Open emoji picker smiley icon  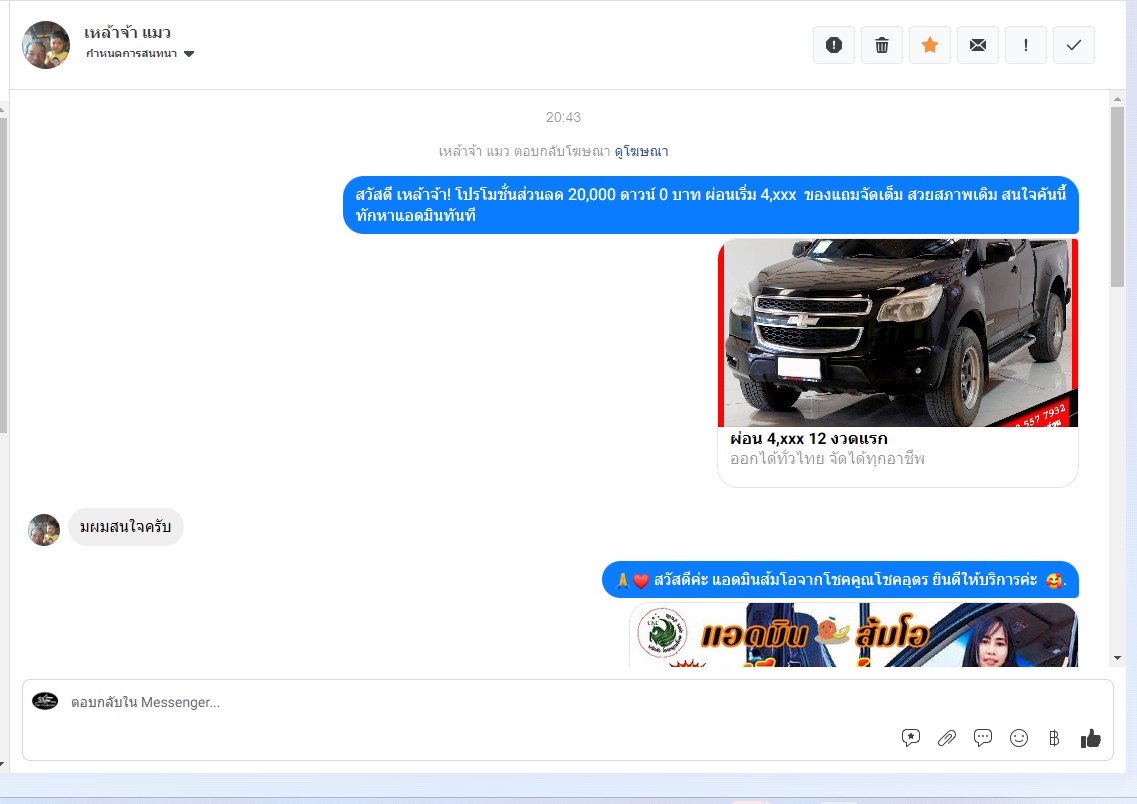1019,738
